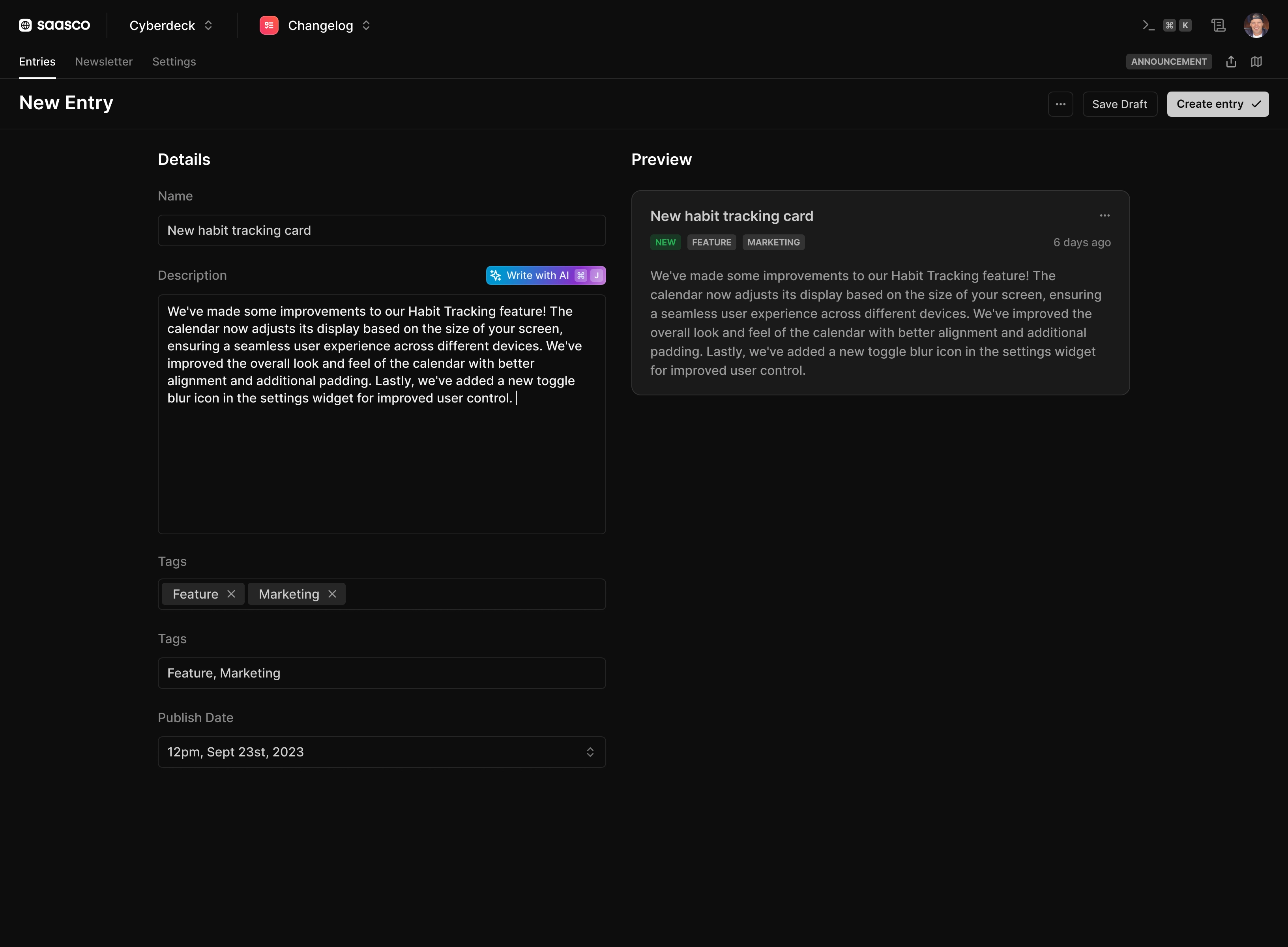
Task: Focus the Feature, Marketing text tags field
Action: tap(382, 673)
